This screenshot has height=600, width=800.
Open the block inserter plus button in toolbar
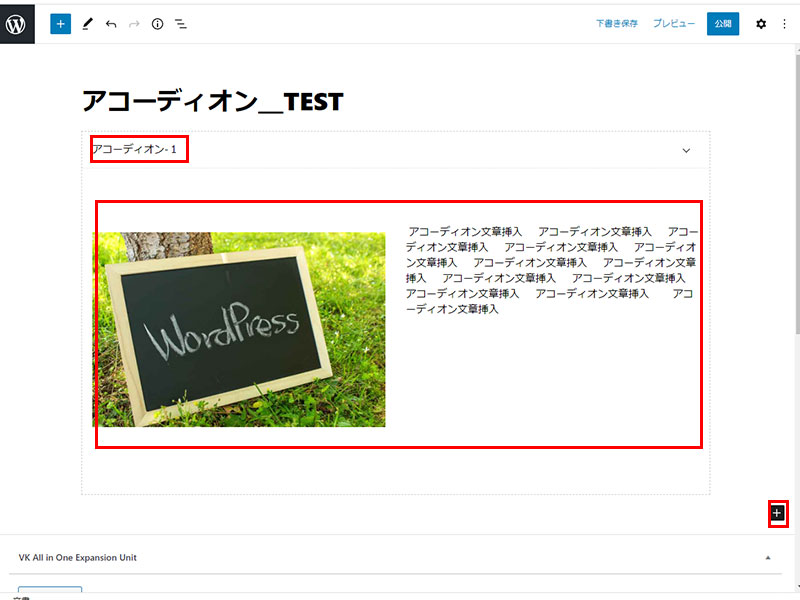pos(60,23)
